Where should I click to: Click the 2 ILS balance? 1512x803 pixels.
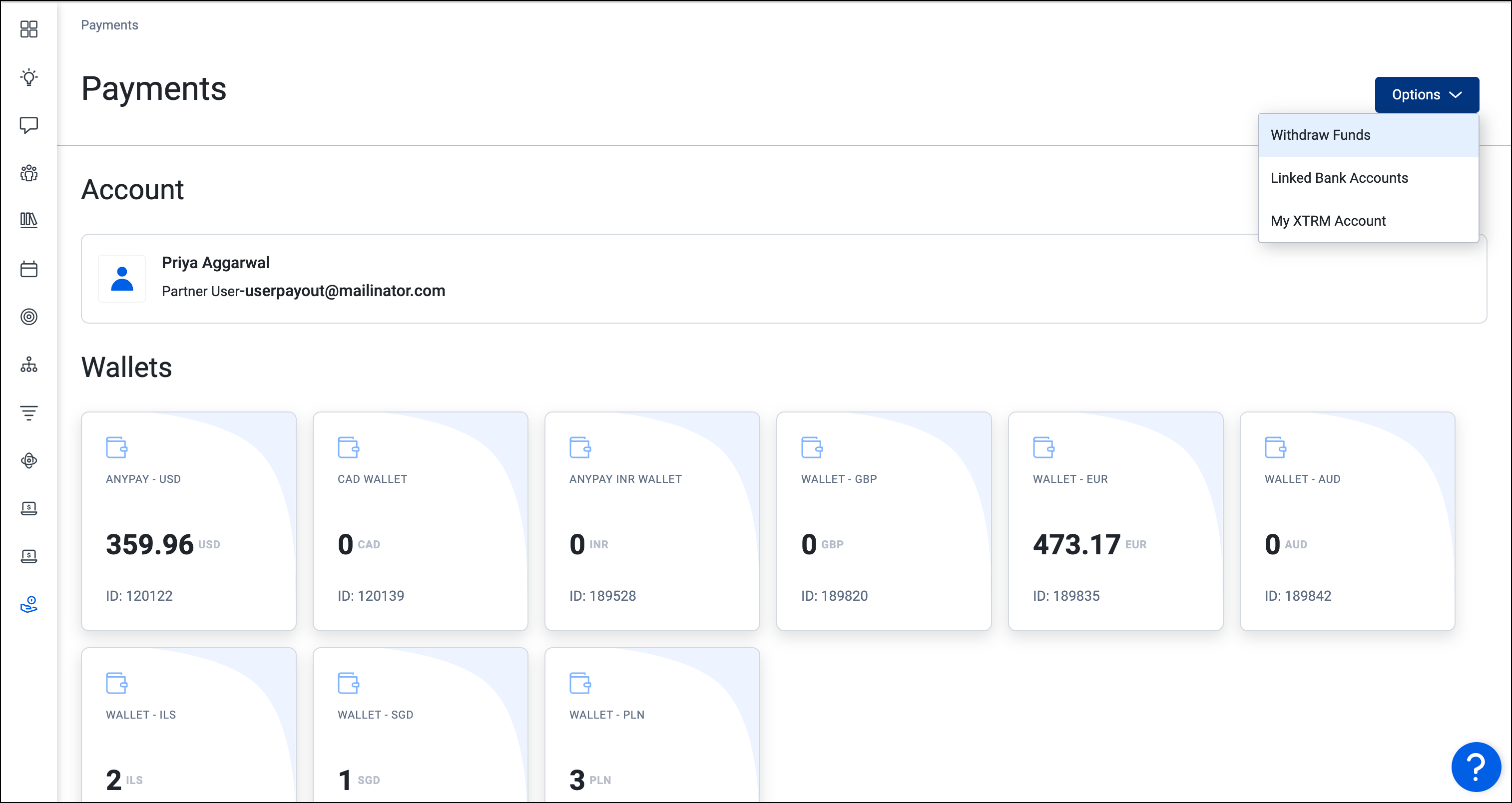pyautogui.click(x=124, y=780)
